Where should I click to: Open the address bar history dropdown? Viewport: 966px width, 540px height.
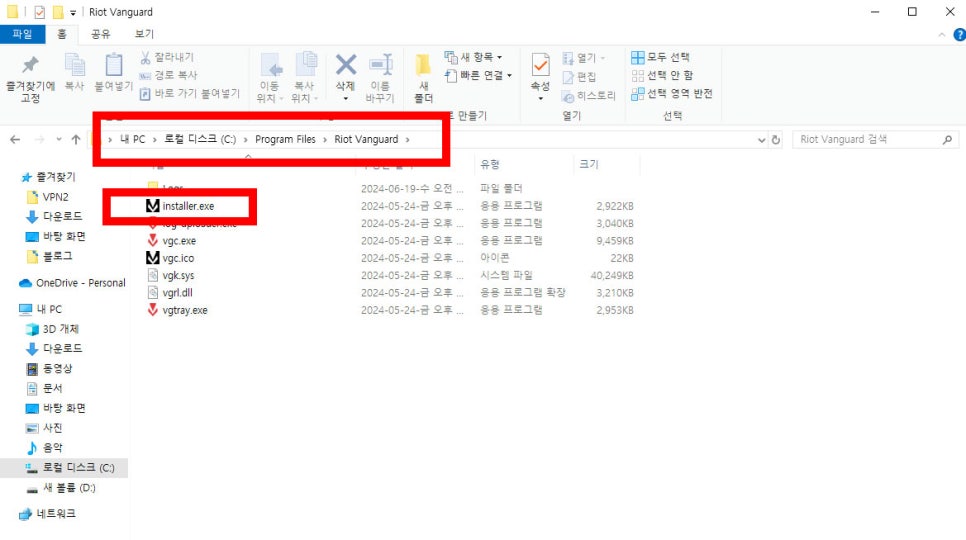761,140
